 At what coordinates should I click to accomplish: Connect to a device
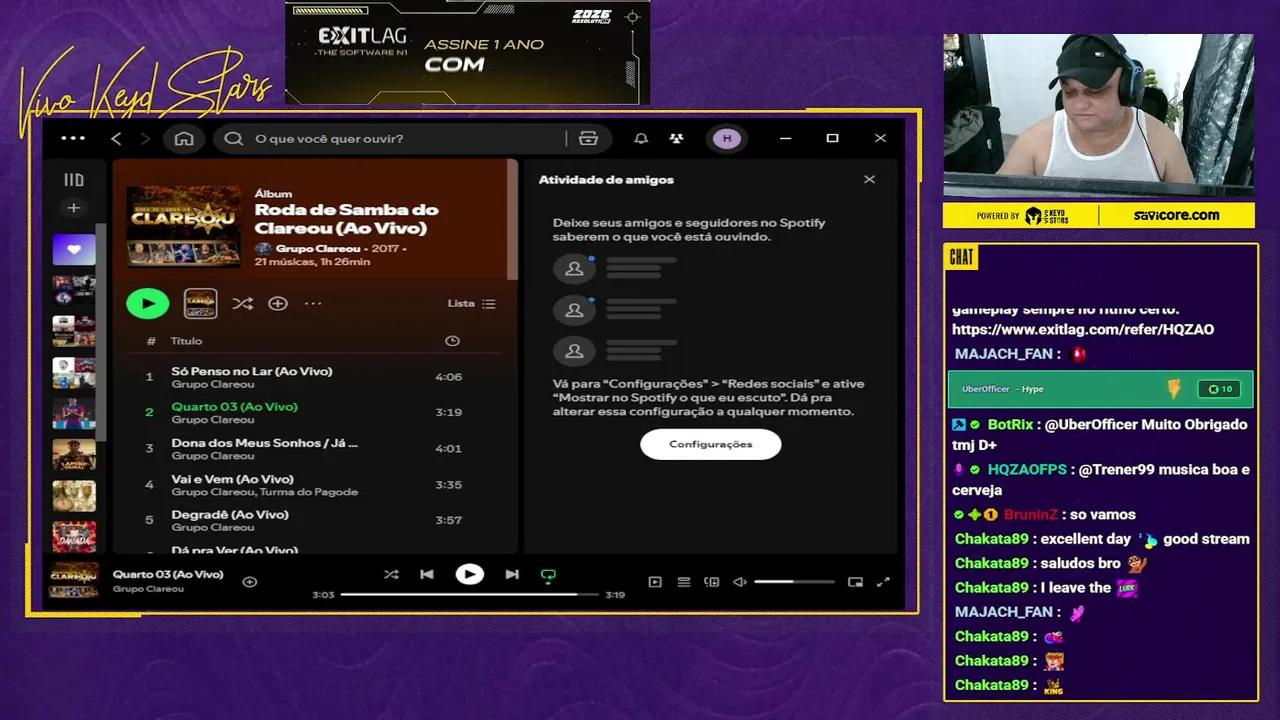point(712,581)
